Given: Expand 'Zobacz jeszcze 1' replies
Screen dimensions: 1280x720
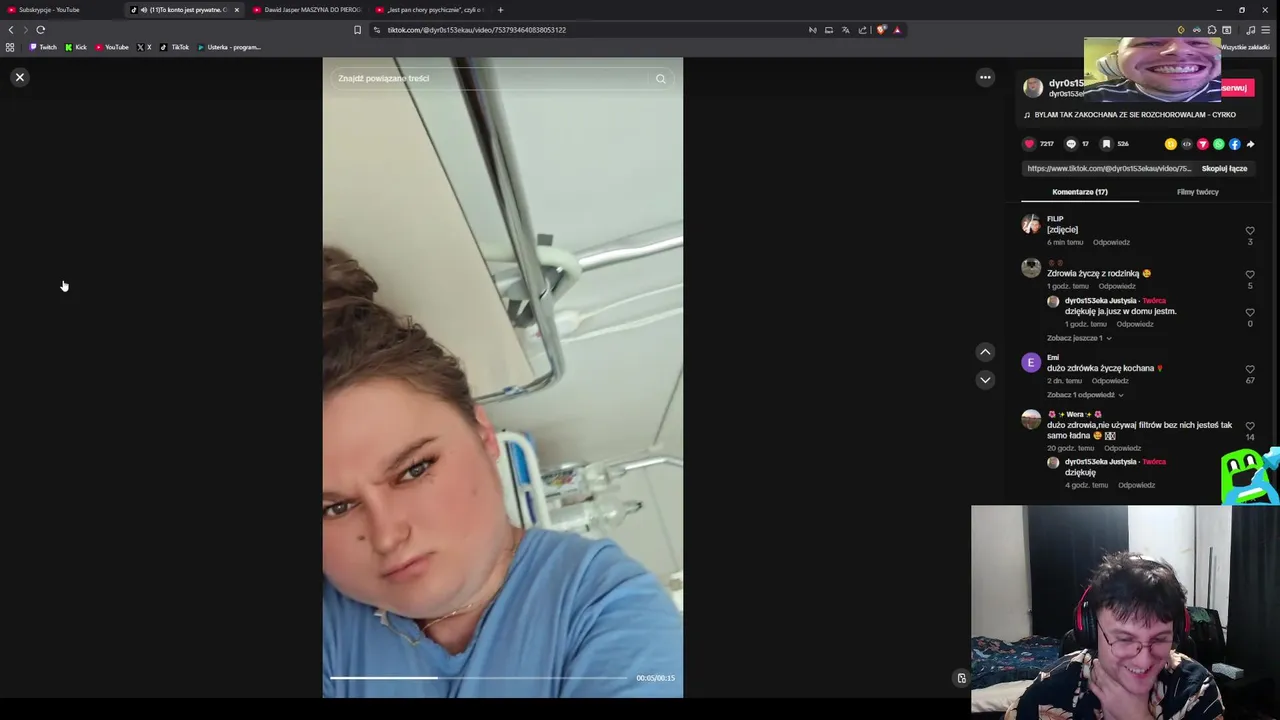Looking at the screenshot, I should coord(1079,338).
